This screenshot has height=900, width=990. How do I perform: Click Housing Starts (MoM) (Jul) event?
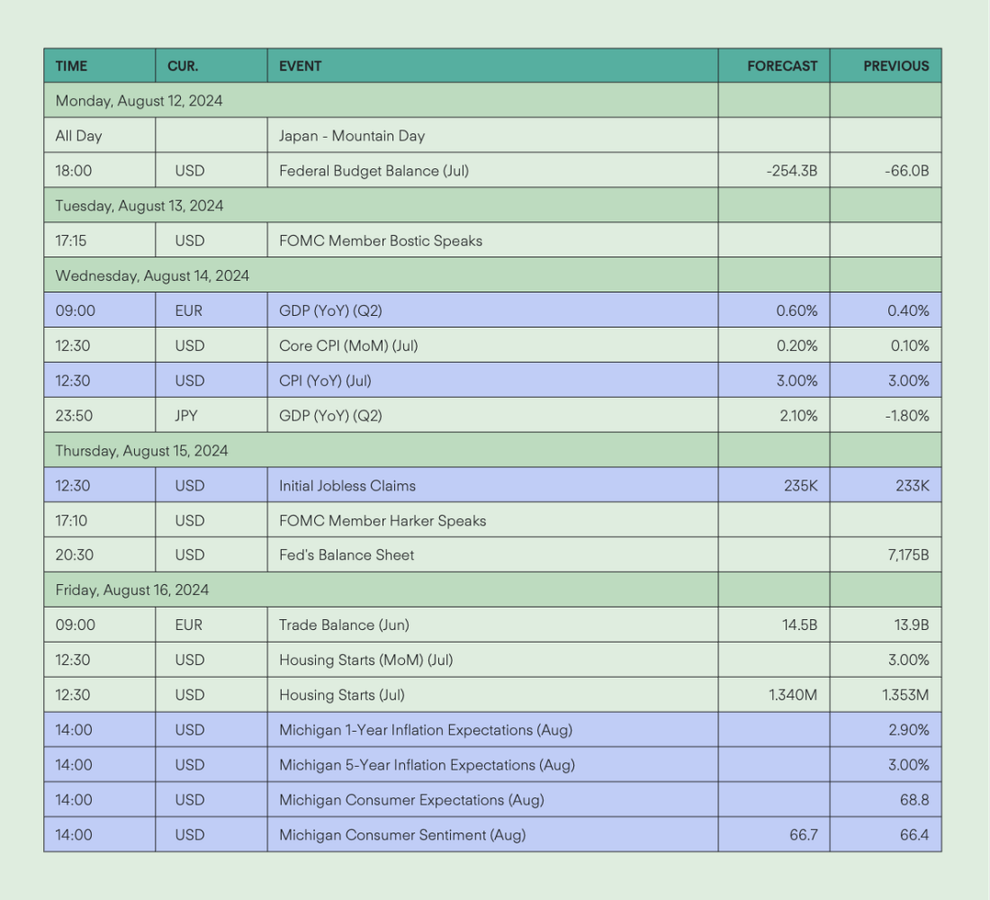coord(366,660)
